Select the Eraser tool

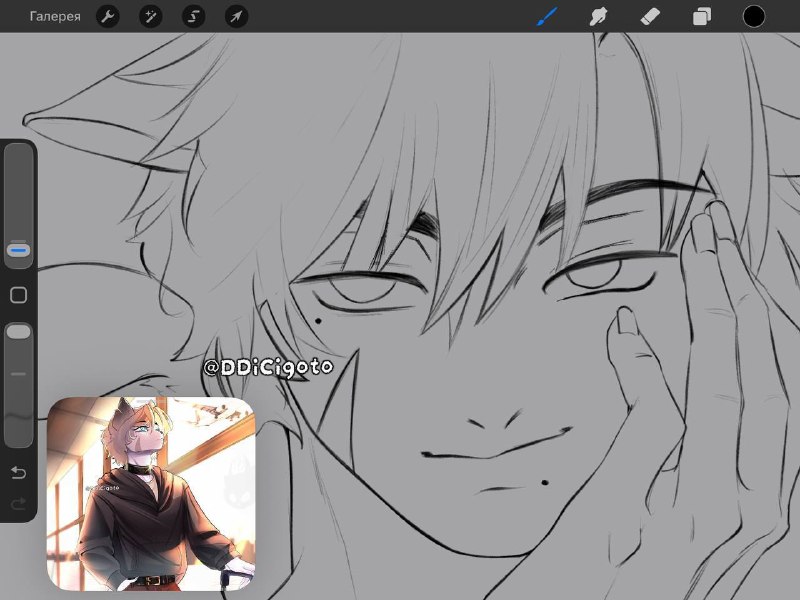650,16
